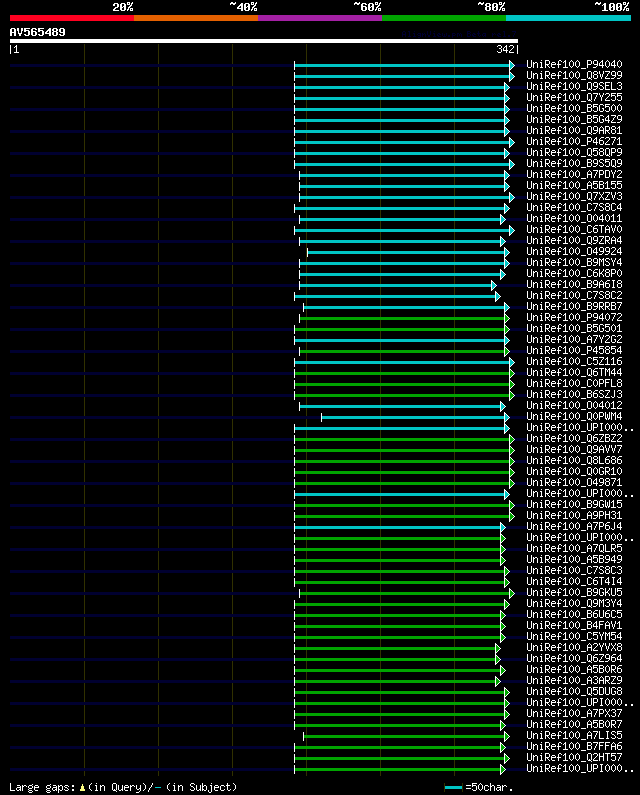Click the red 20% identity legend bar

pos(72,18)
